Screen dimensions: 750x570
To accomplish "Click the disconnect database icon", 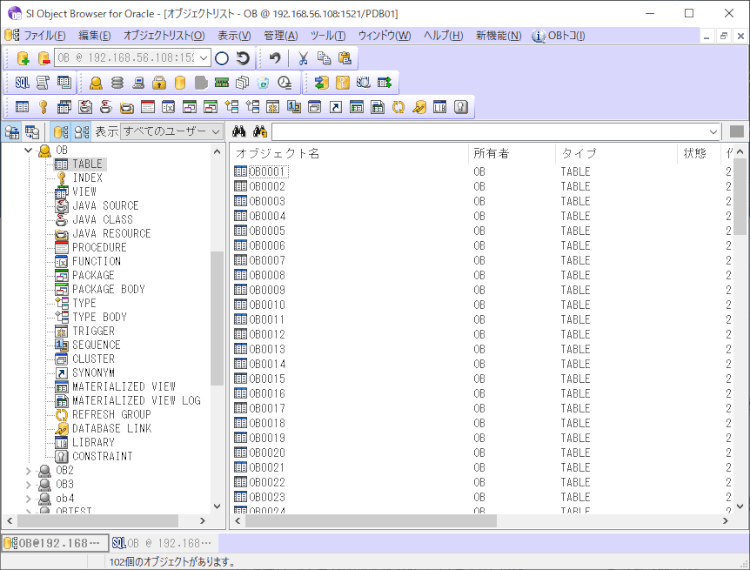I will [x=43, y=59].
